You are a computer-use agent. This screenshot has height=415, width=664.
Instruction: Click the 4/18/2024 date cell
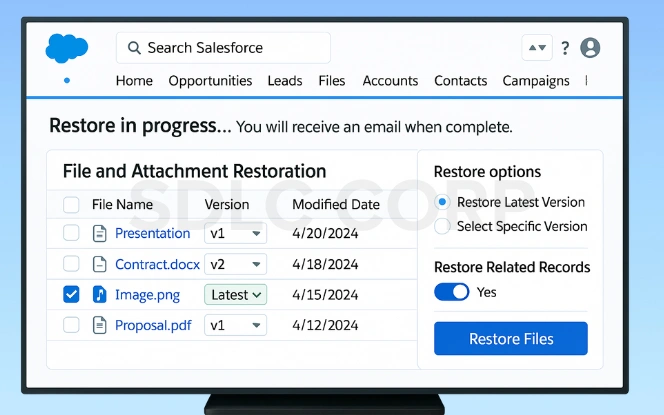325,264
